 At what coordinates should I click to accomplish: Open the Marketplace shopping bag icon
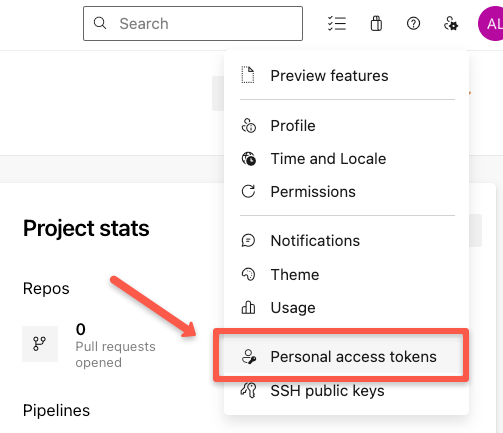click(x=376, y=24)
